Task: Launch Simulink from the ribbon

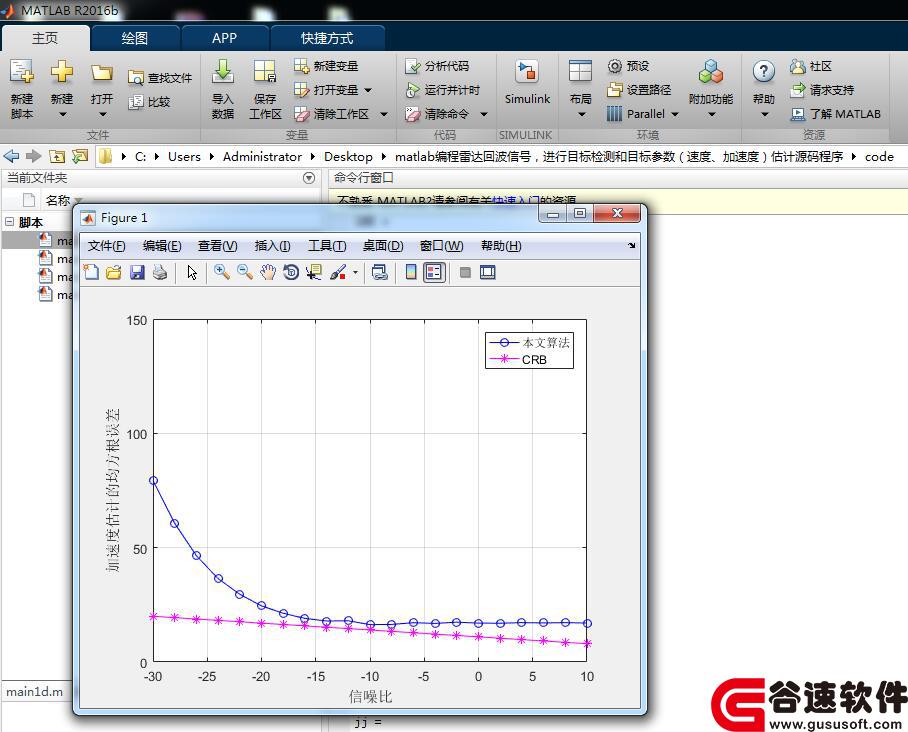Action: 527,82
